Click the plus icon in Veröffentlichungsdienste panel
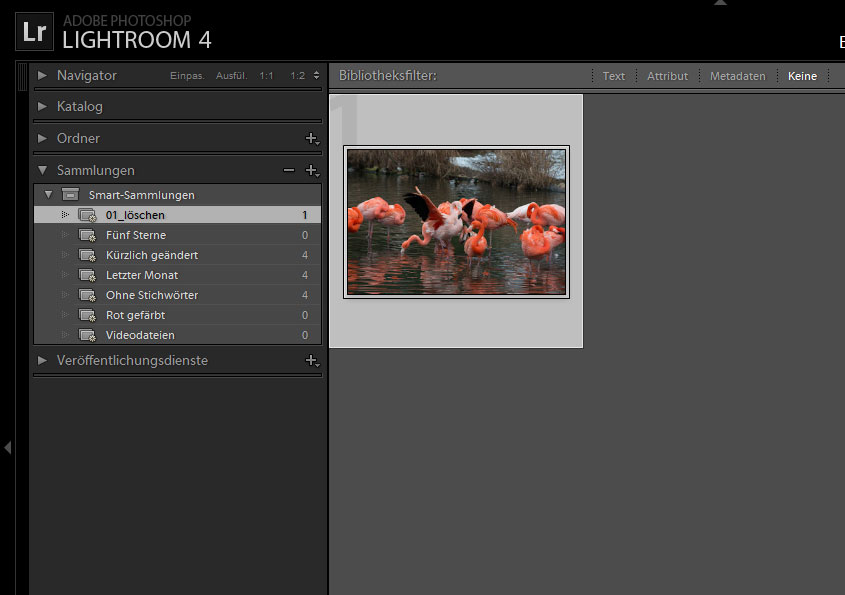 (x=311, y=360)
